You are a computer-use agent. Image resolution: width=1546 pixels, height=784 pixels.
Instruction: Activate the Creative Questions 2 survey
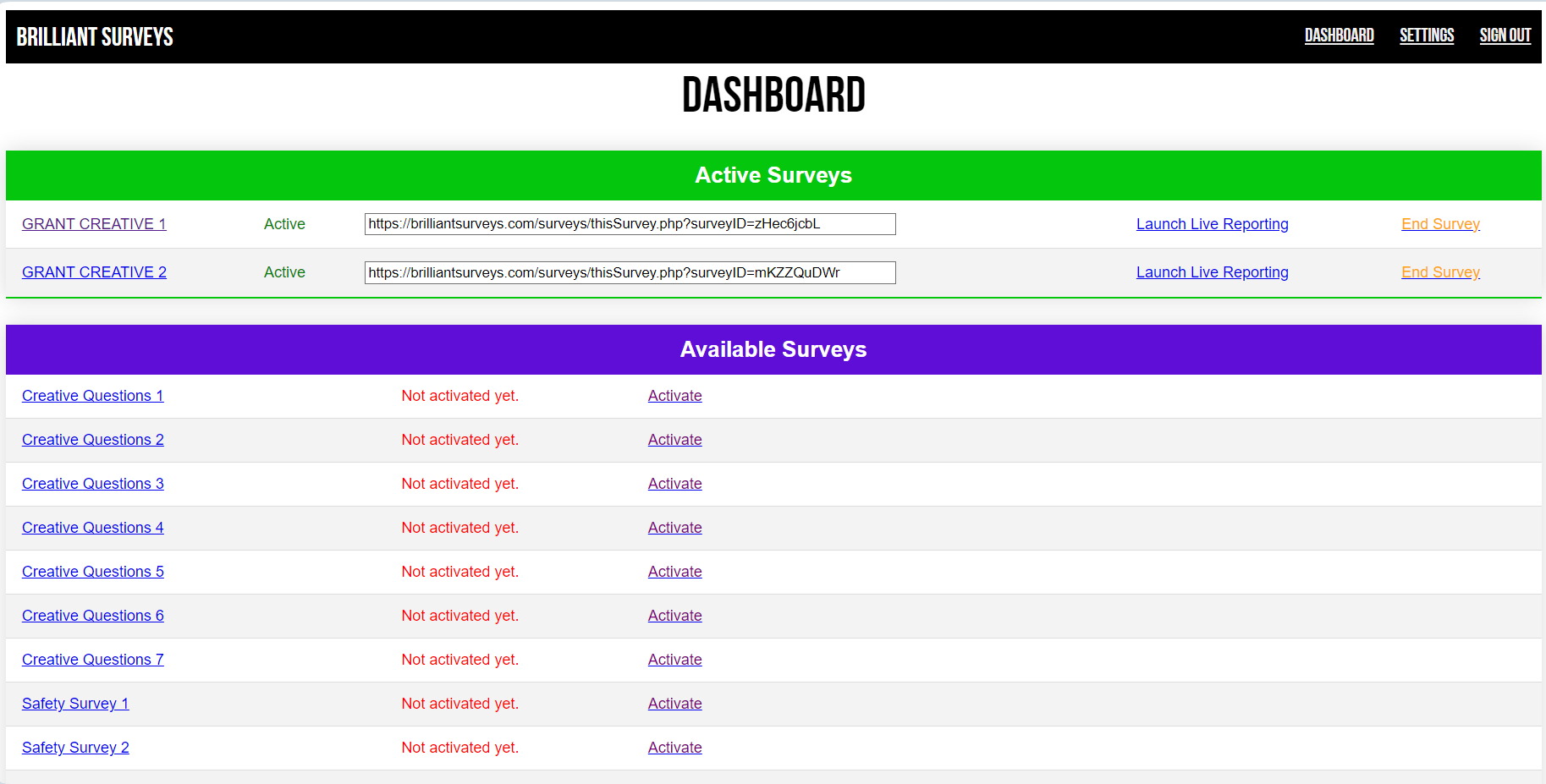pos(674,440)
